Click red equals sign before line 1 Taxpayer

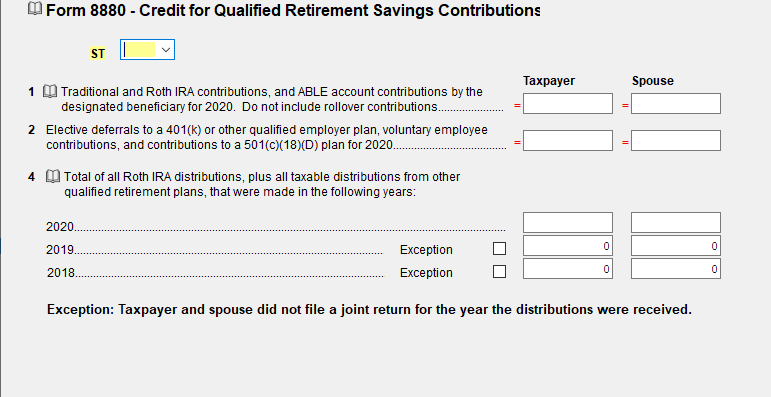(x=517, y=105)
